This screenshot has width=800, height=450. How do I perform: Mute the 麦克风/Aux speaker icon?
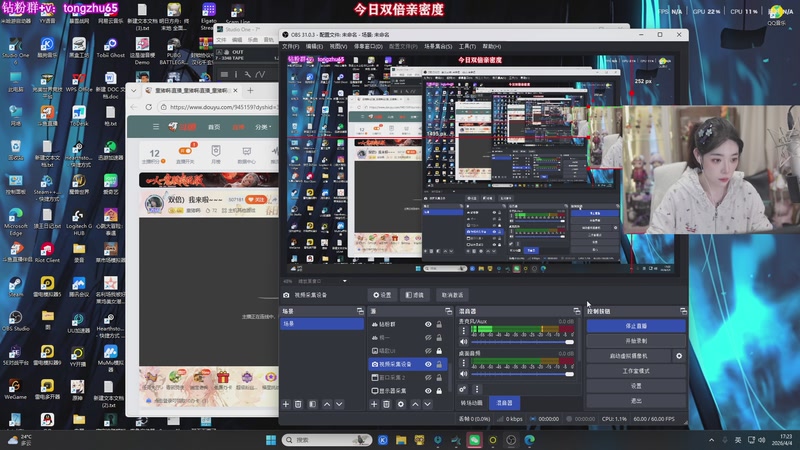(x=463, y=342)
